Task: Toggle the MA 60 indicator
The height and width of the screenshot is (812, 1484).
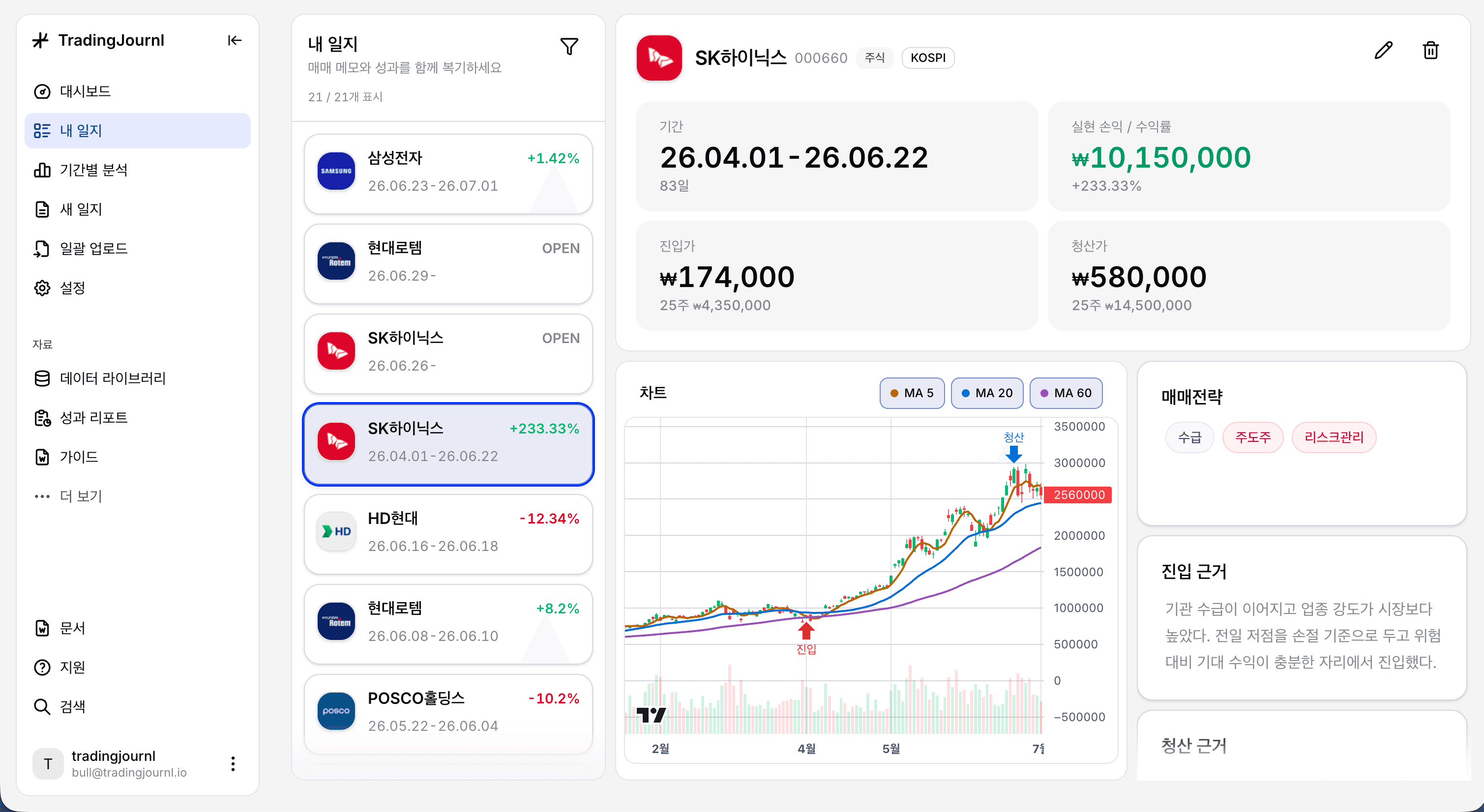Action: (x=1066, y=393)
